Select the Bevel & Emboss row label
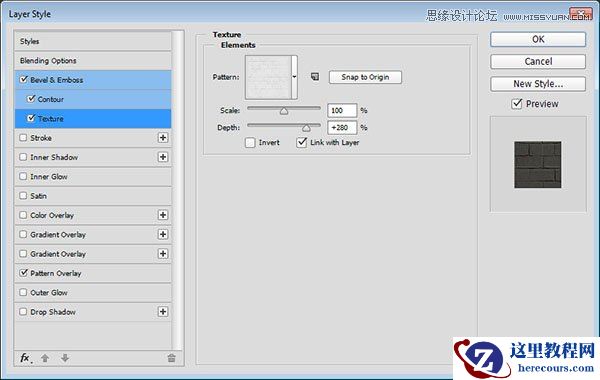 coord(57,80)
